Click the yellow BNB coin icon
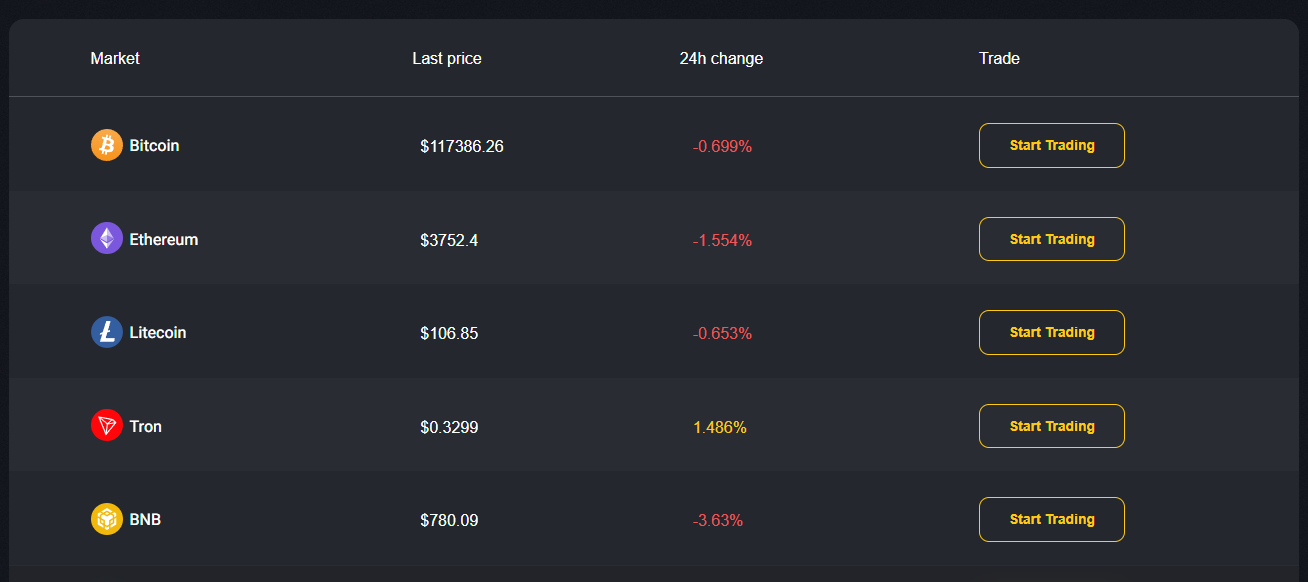1308x582 pixels. point(107,519)
